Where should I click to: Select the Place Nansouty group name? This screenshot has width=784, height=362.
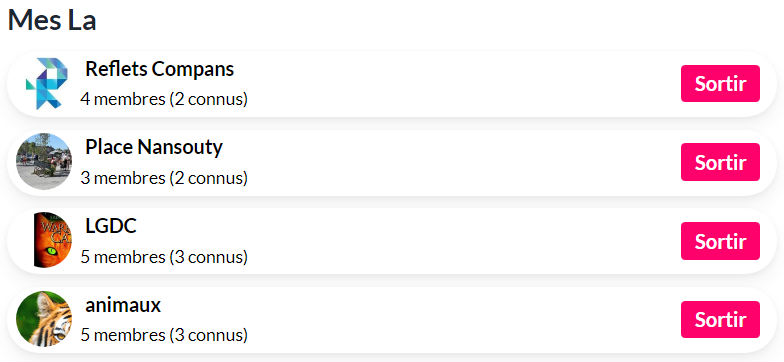pos(154,148)
